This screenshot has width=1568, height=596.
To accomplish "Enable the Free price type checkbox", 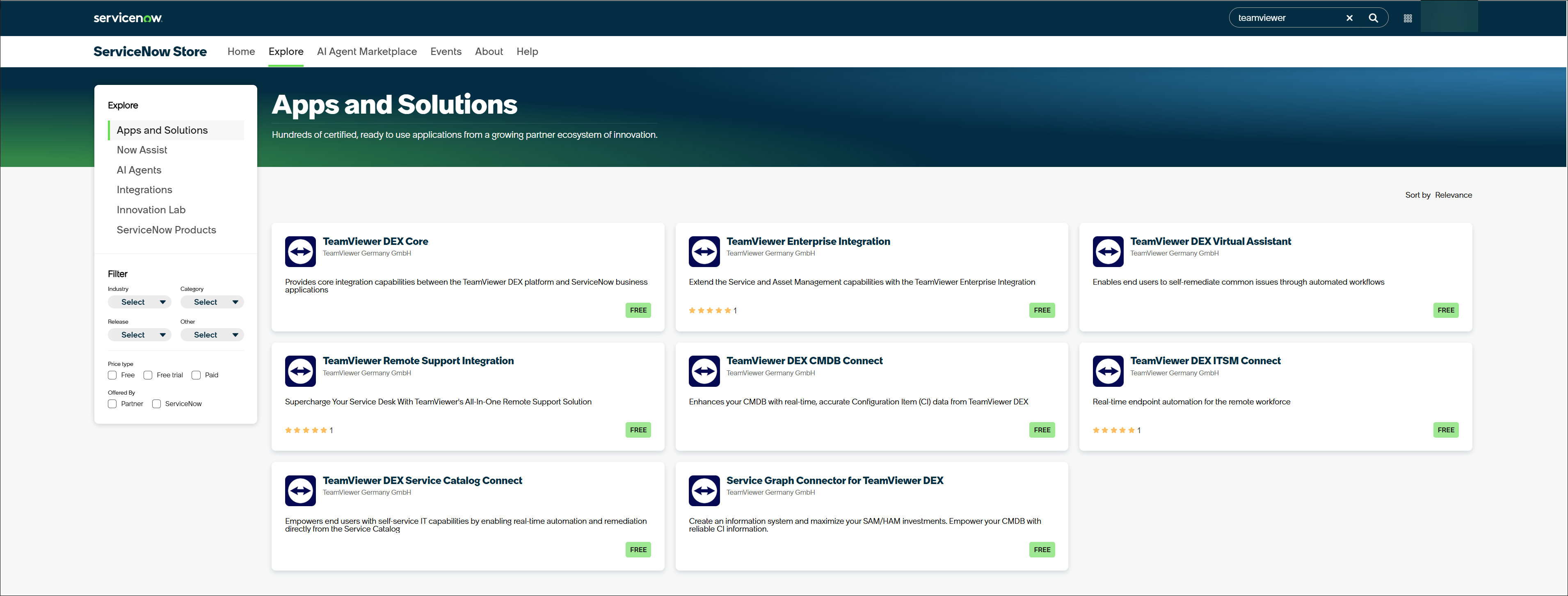I will (112, 375).
